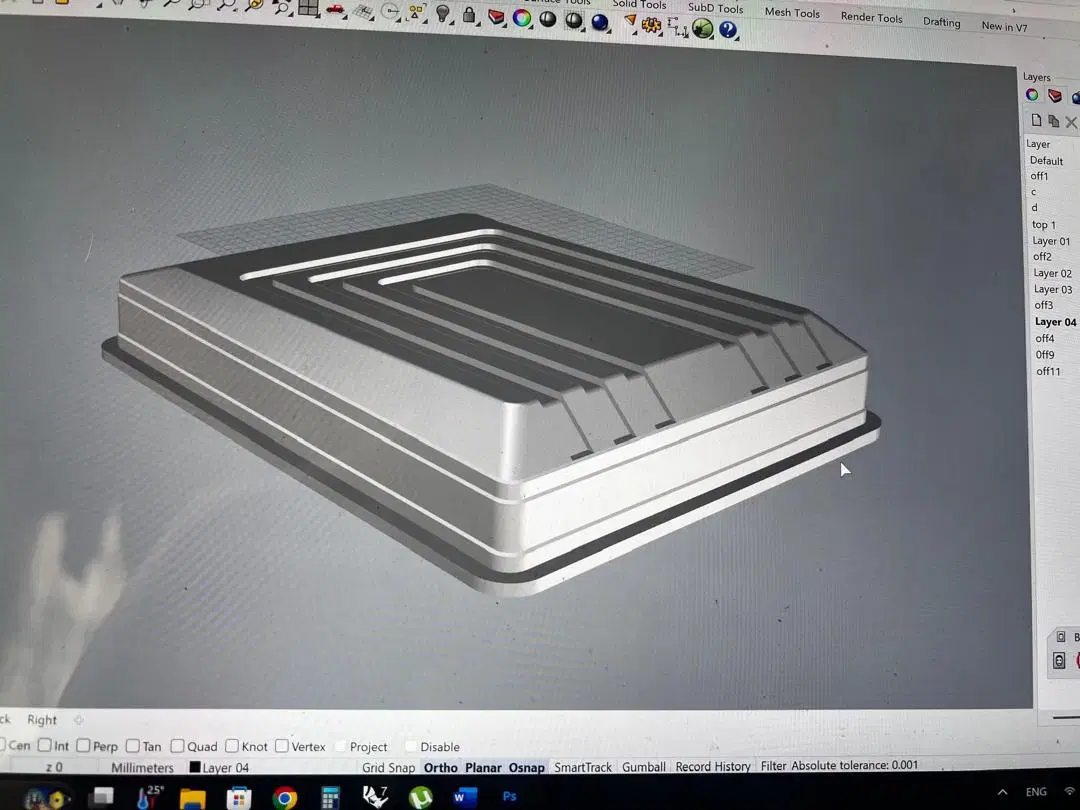This screenshot has height=810, width=1080.
Task: Show hidden system tray icons chevron
Action: (1002, 792)
